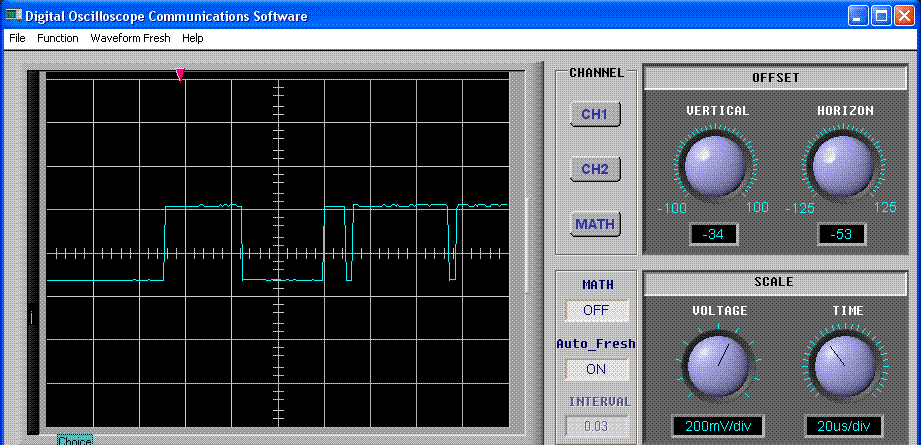Click the channel level indicator on left strip
The height and width of the screenshot is (445, 921).
pos(32,318)
